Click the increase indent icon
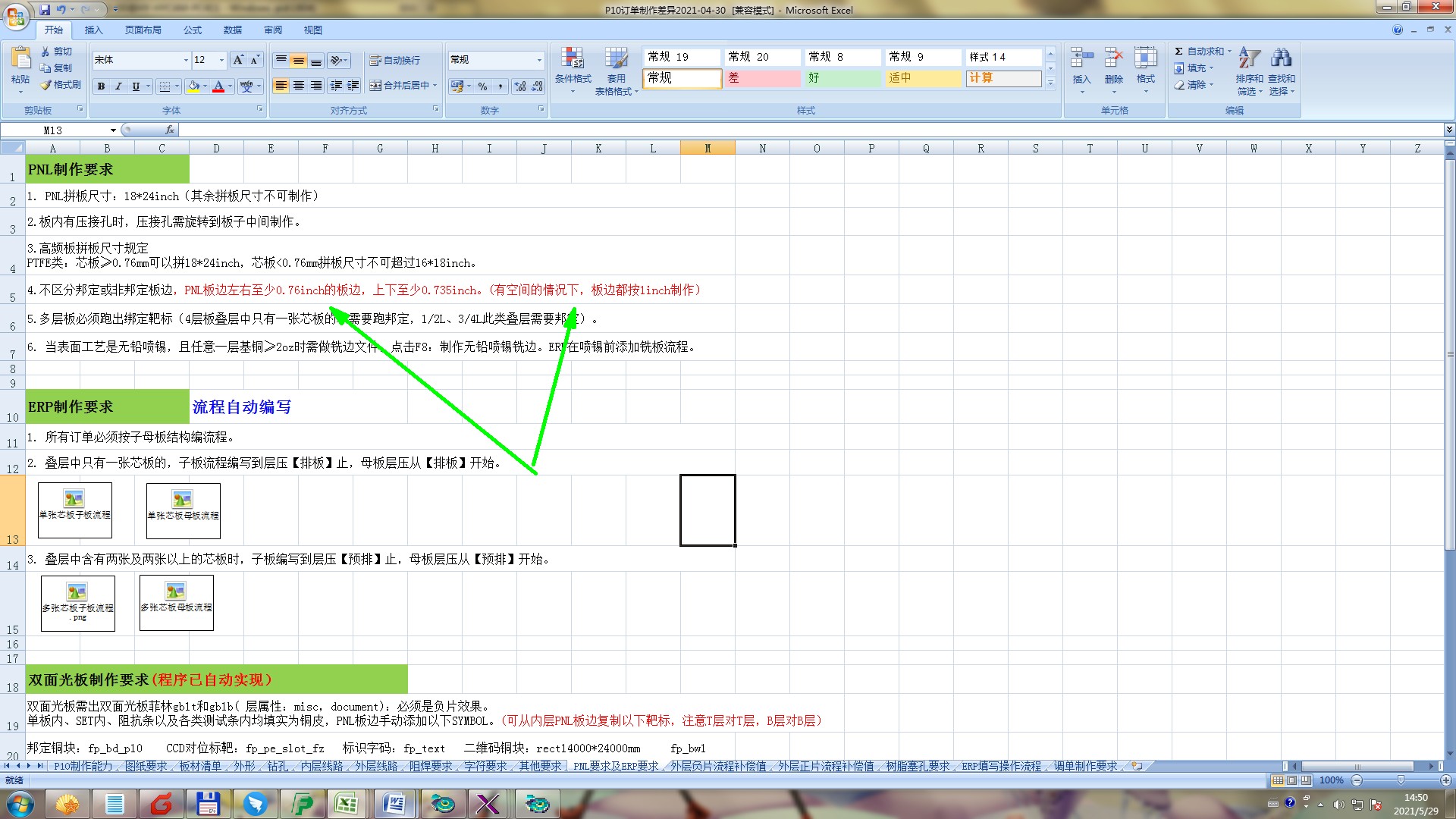Image resolution: width=1456 pixels, height=819 pixels. 353,86
